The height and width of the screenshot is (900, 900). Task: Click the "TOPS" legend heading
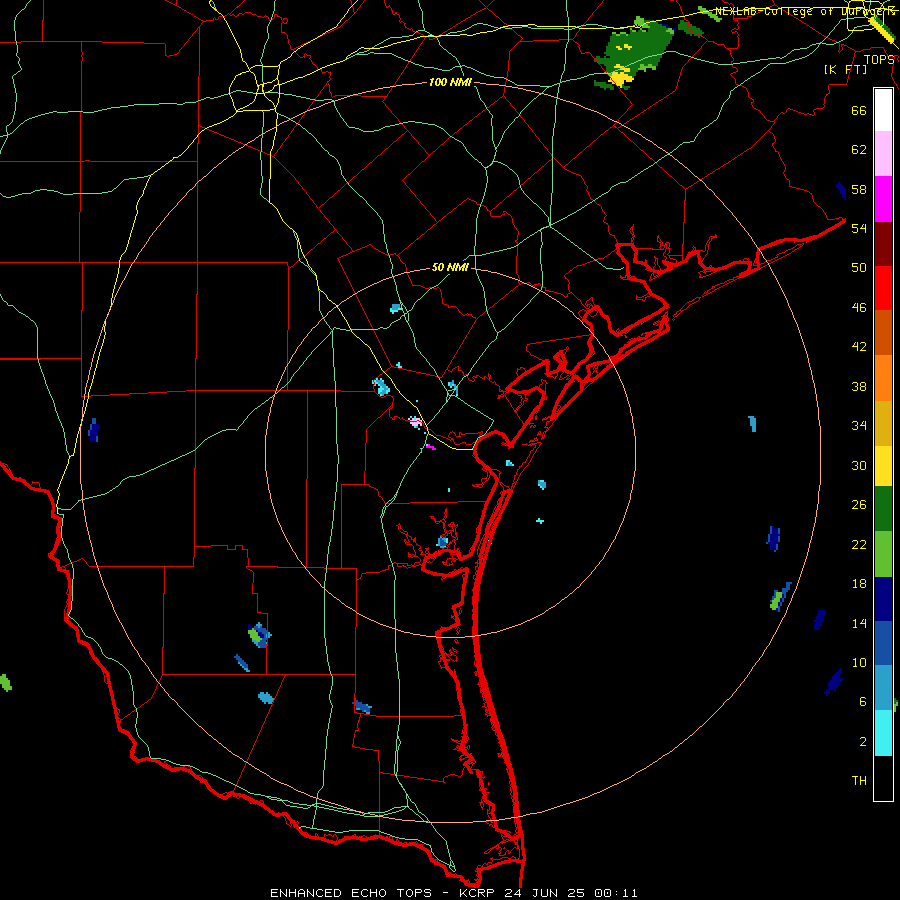point(878,59)
